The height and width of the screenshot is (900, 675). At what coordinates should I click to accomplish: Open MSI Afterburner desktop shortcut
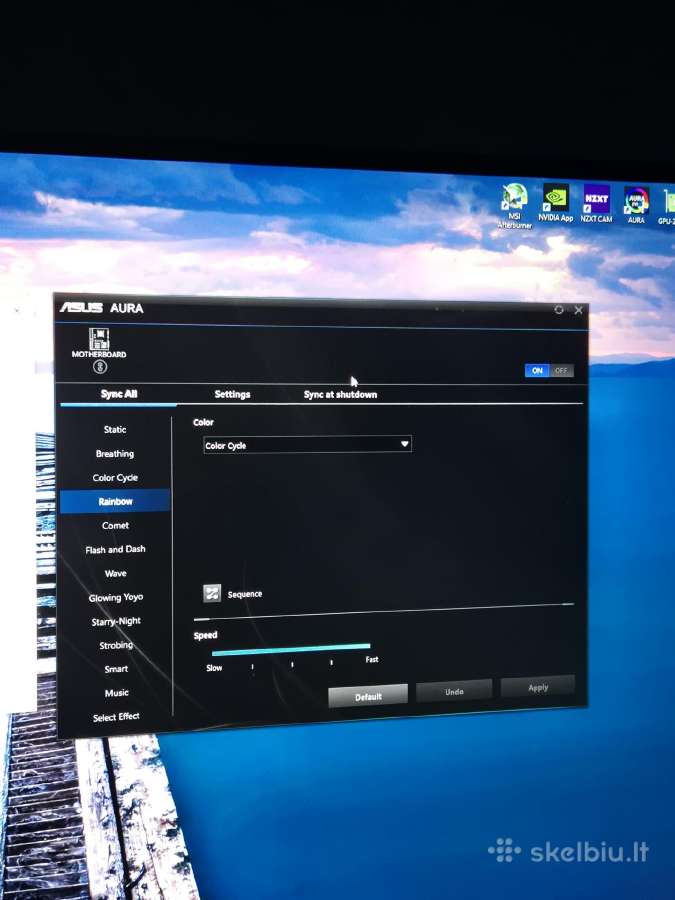click(514, 206)
